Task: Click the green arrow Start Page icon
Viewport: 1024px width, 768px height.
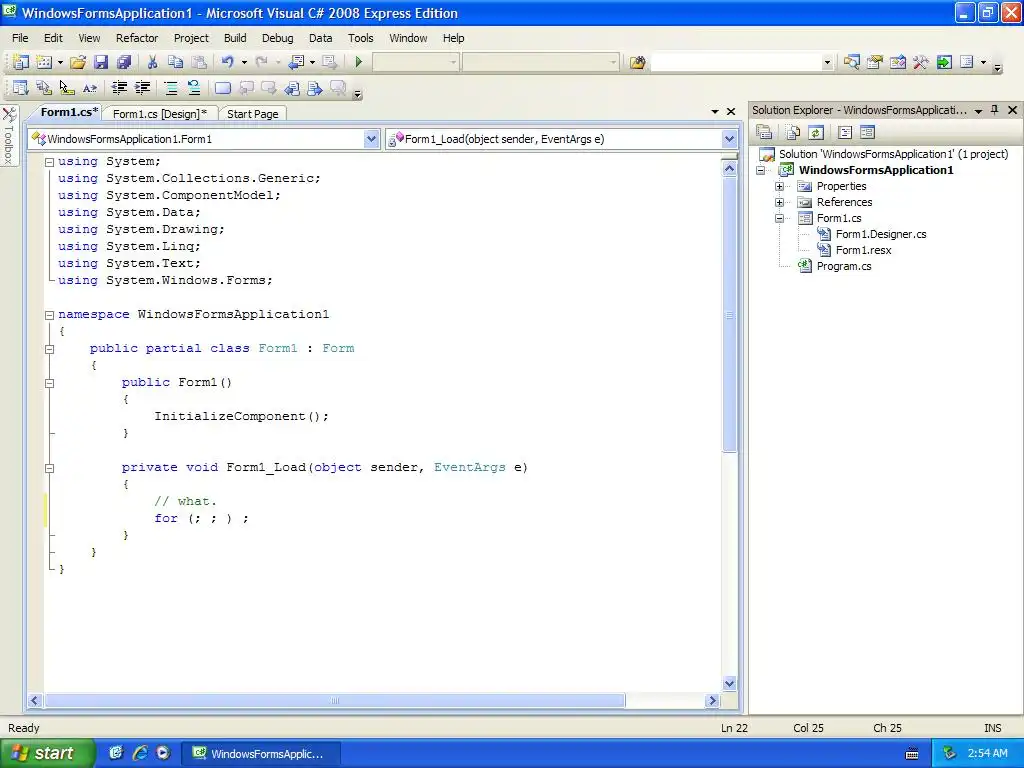Action: pyautogui.click(x=944, y=62)
